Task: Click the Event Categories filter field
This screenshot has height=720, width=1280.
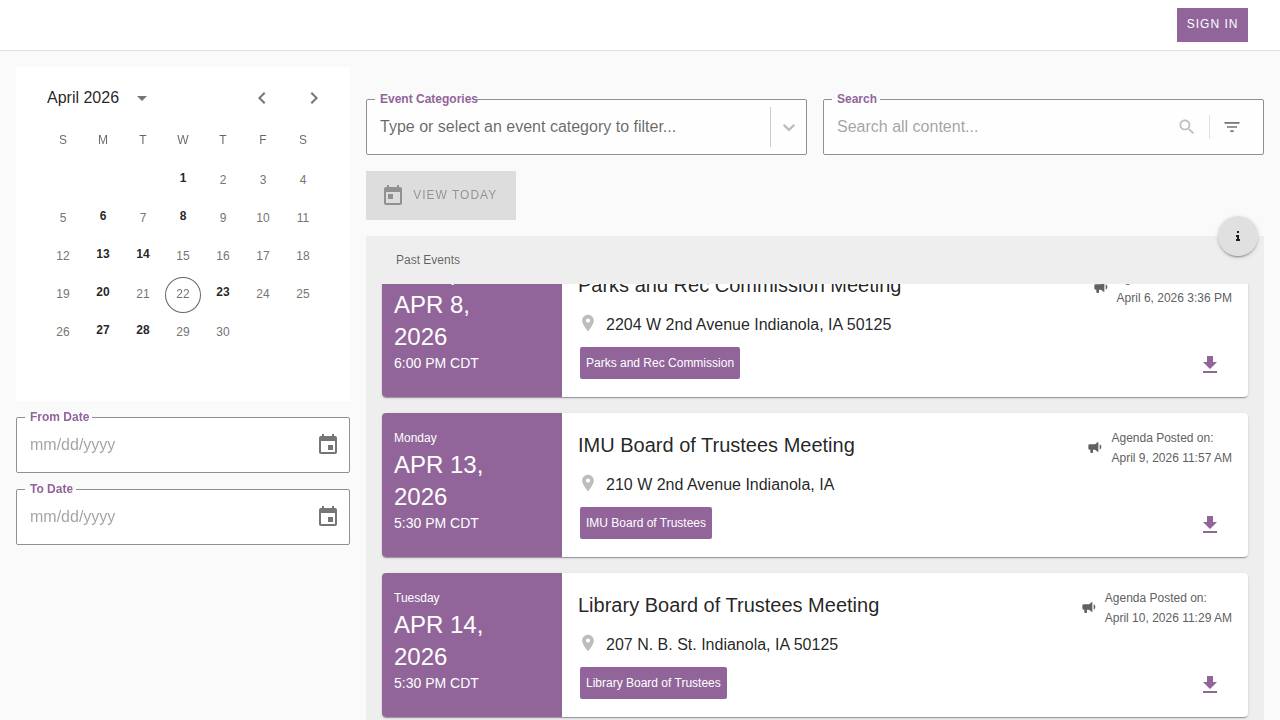Action: [567, 127]
